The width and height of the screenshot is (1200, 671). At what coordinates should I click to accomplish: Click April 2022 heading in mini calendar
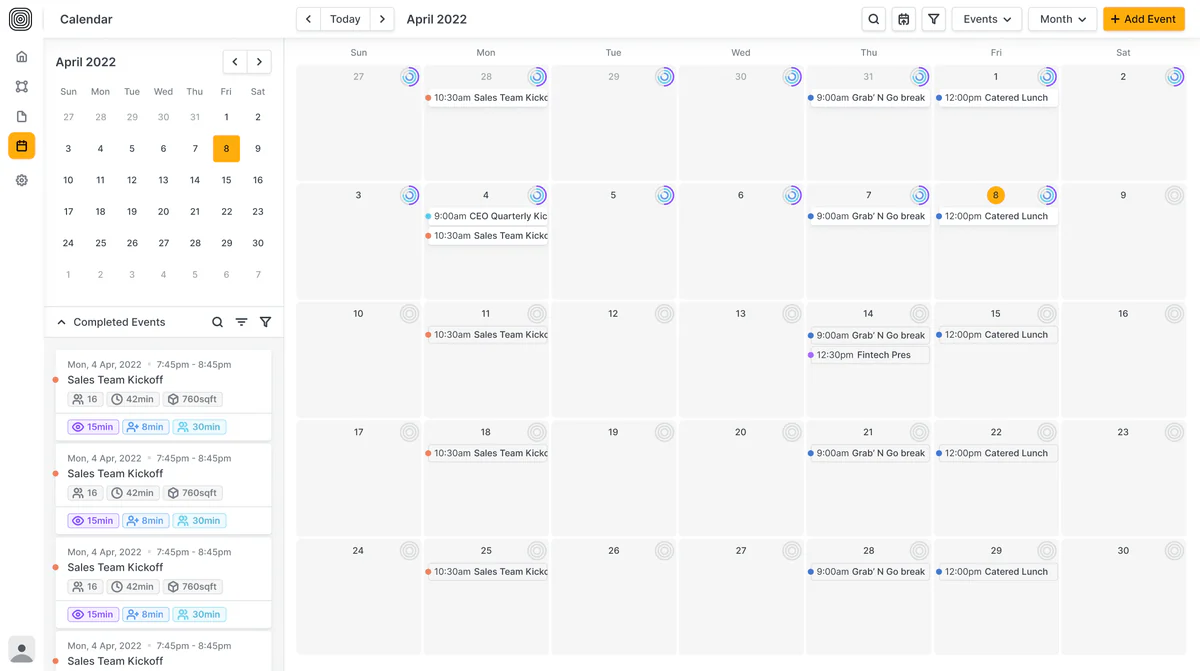click(x=86, y=62)
